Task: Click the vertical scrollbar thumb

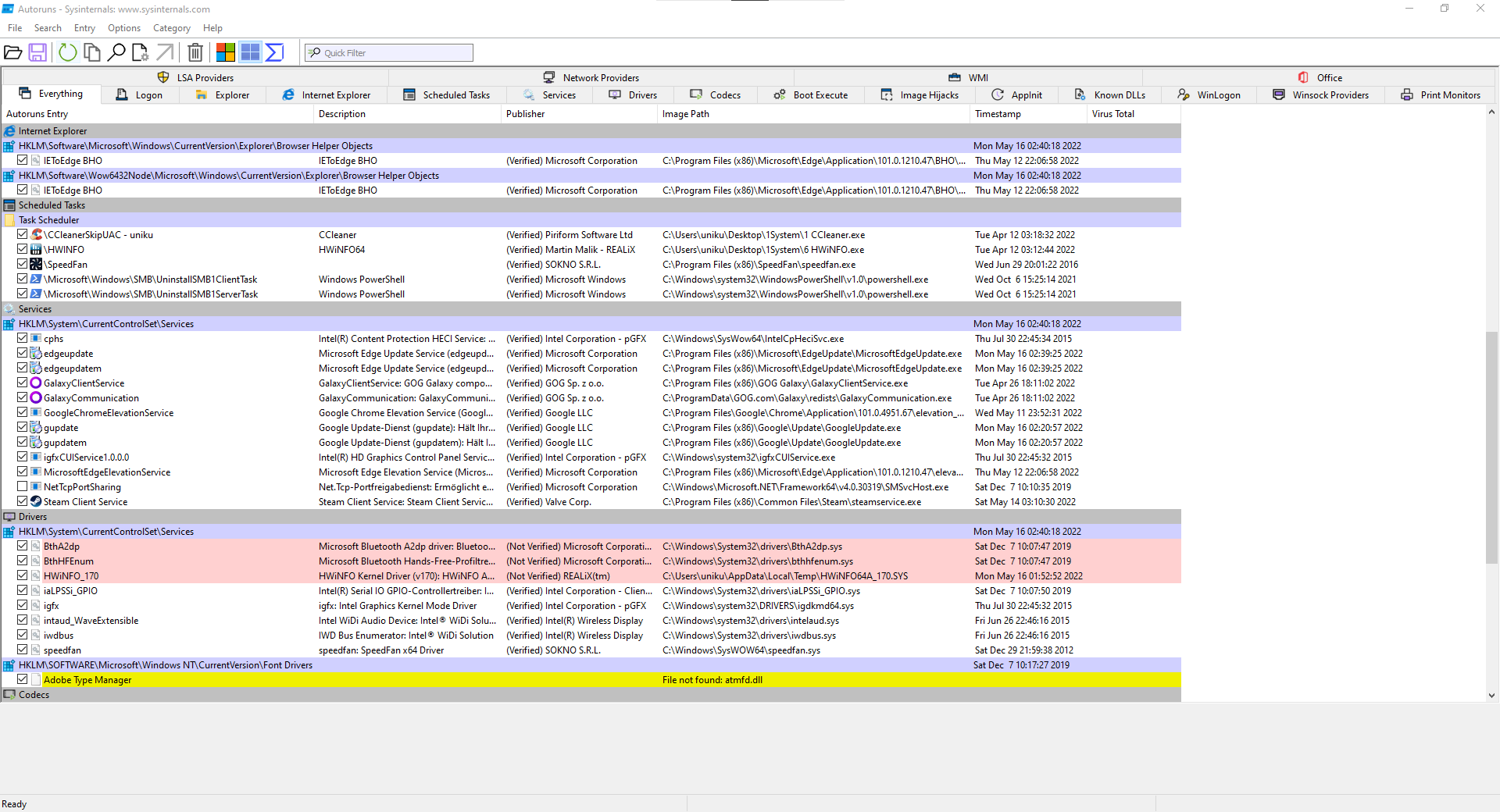Action: [1491, 447]
